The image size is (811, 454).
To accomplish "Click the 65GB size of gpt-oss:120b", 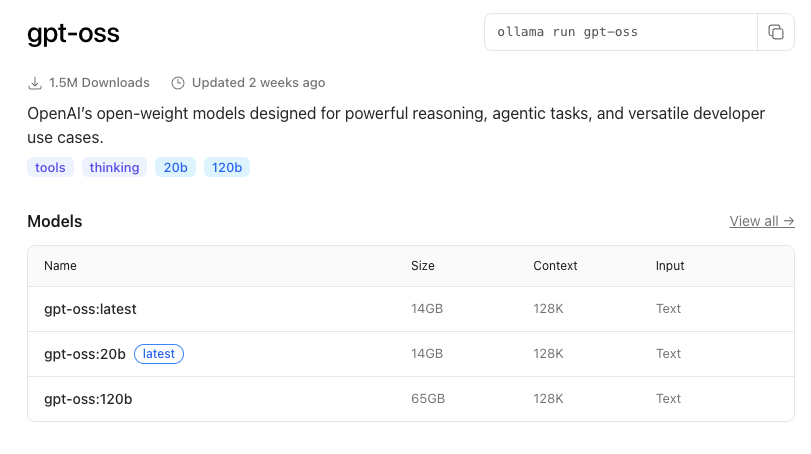I will click(428, 399).
